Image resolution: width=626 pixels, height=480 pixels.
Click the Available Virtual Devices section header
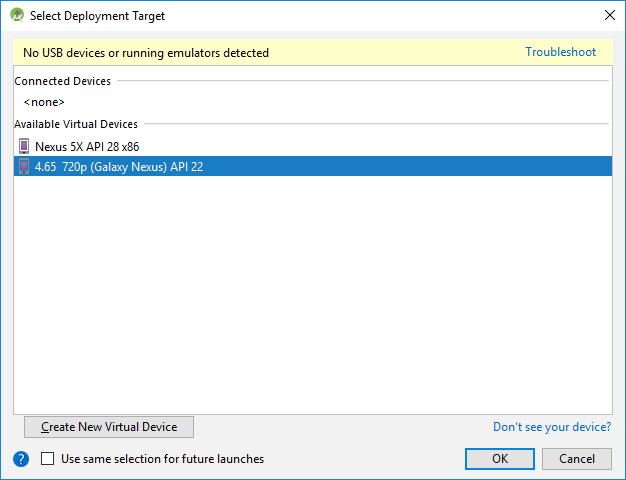[76, 124]
